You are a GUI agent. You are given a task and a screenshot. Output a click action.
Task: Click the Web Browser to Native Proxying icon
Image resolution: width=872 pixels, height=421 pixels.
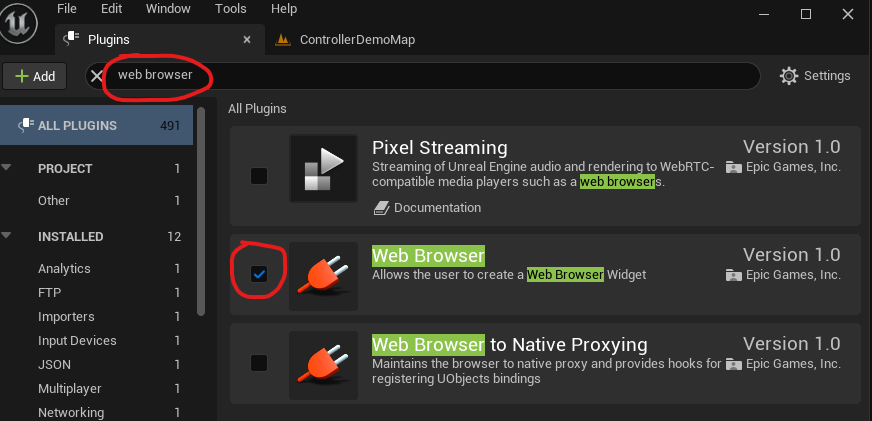323,365
